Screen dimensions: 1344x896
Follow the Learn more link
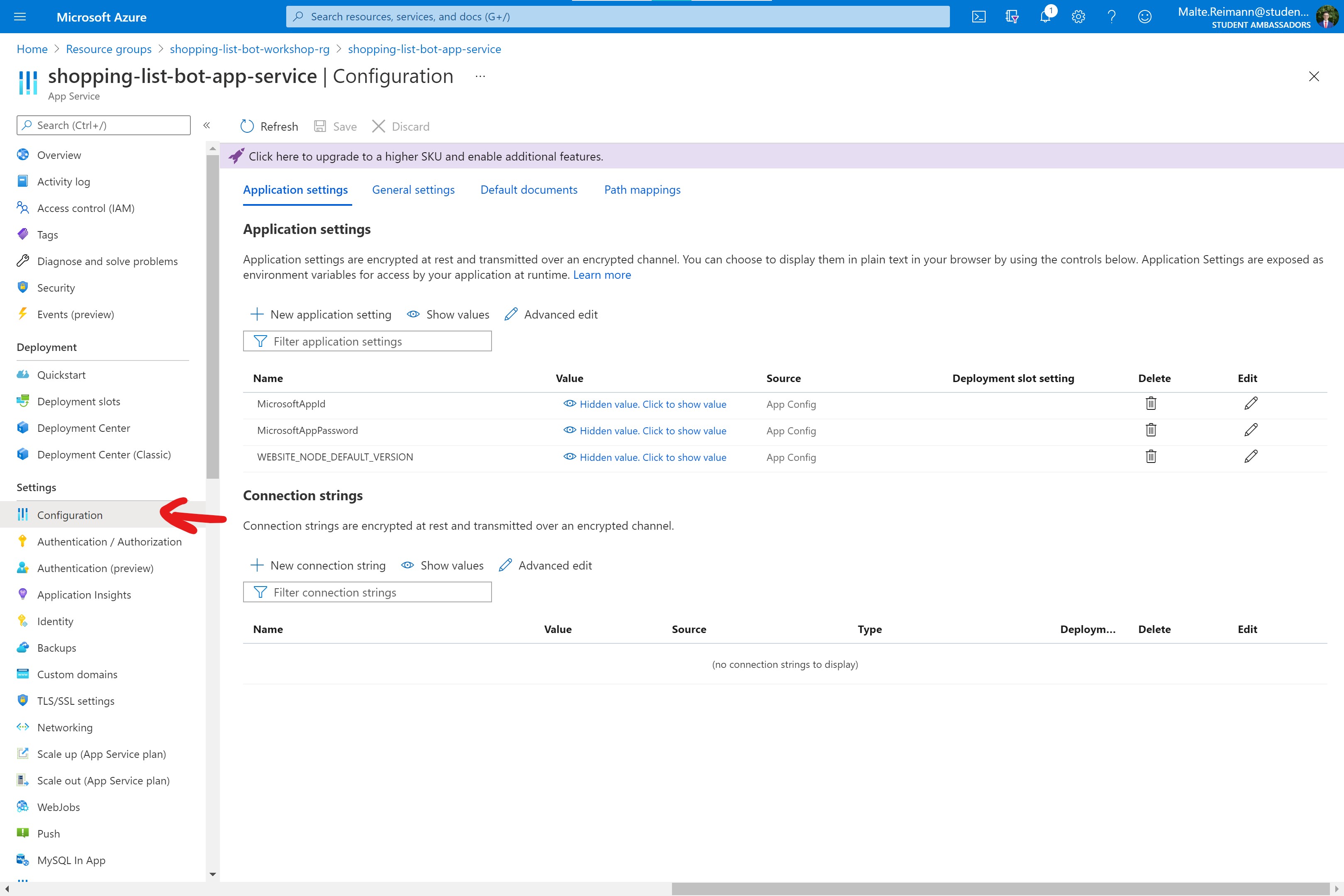tap(602, 275)
